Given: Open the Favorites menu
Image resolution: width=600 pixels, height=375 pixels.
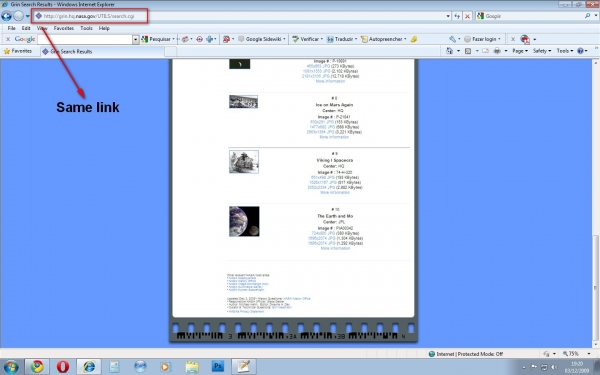Looking at the screenshot, I should [x=64, y=28].
